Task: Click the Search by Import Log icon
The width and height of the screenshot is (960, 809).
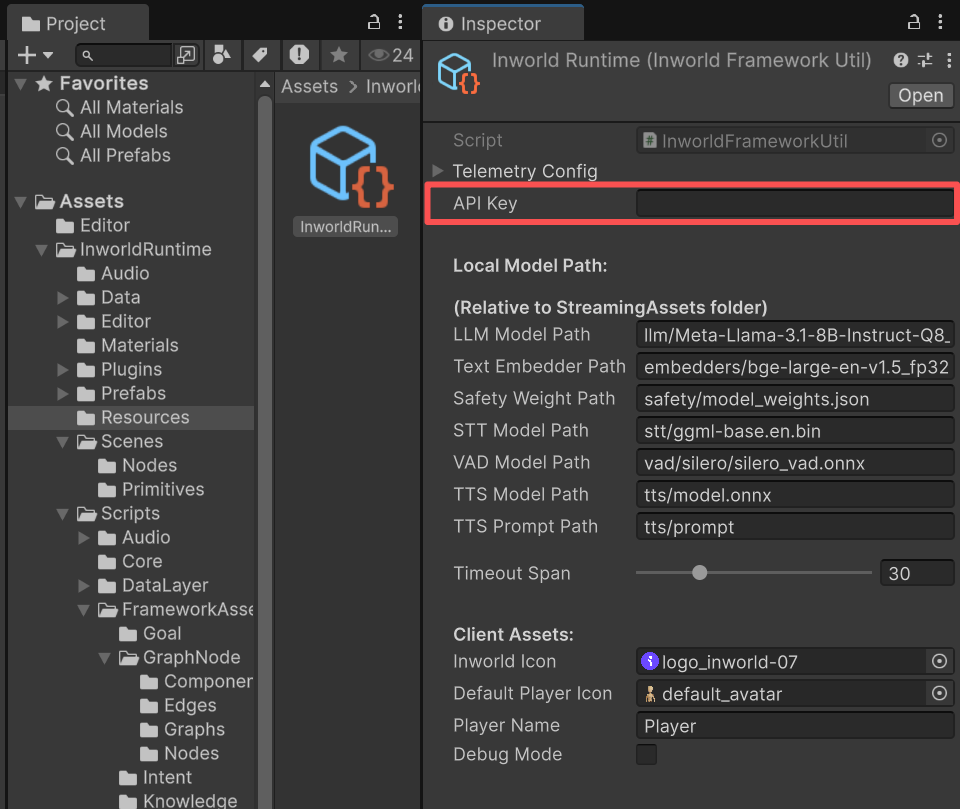Action: tap(299, 55)
